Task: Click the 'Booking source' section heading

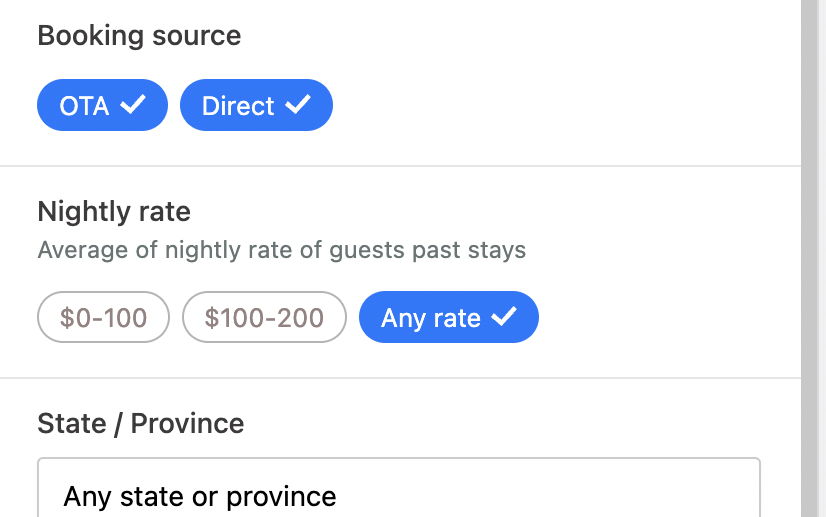Action: pos(139,36)
